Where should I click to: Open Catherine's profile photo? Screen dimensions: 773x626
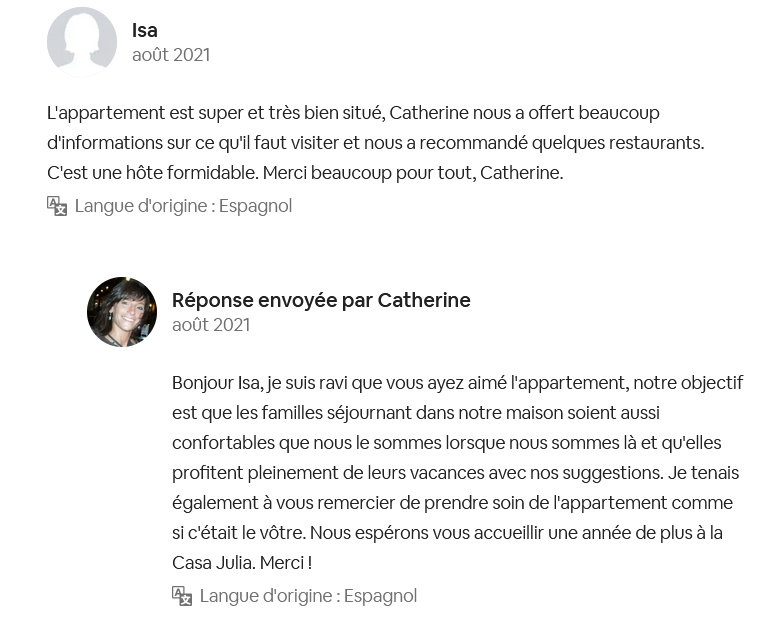click(122, 312)
